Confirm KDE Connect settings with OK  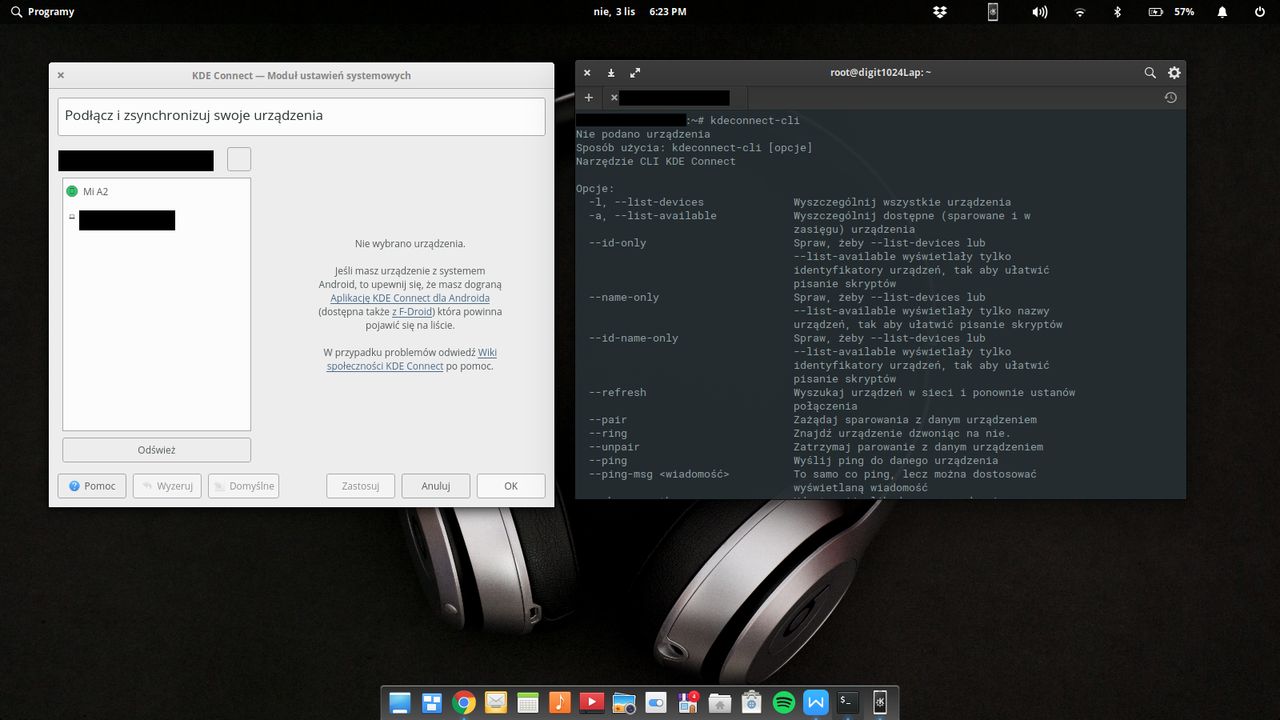pyautogui.click(x=511, y=486)
